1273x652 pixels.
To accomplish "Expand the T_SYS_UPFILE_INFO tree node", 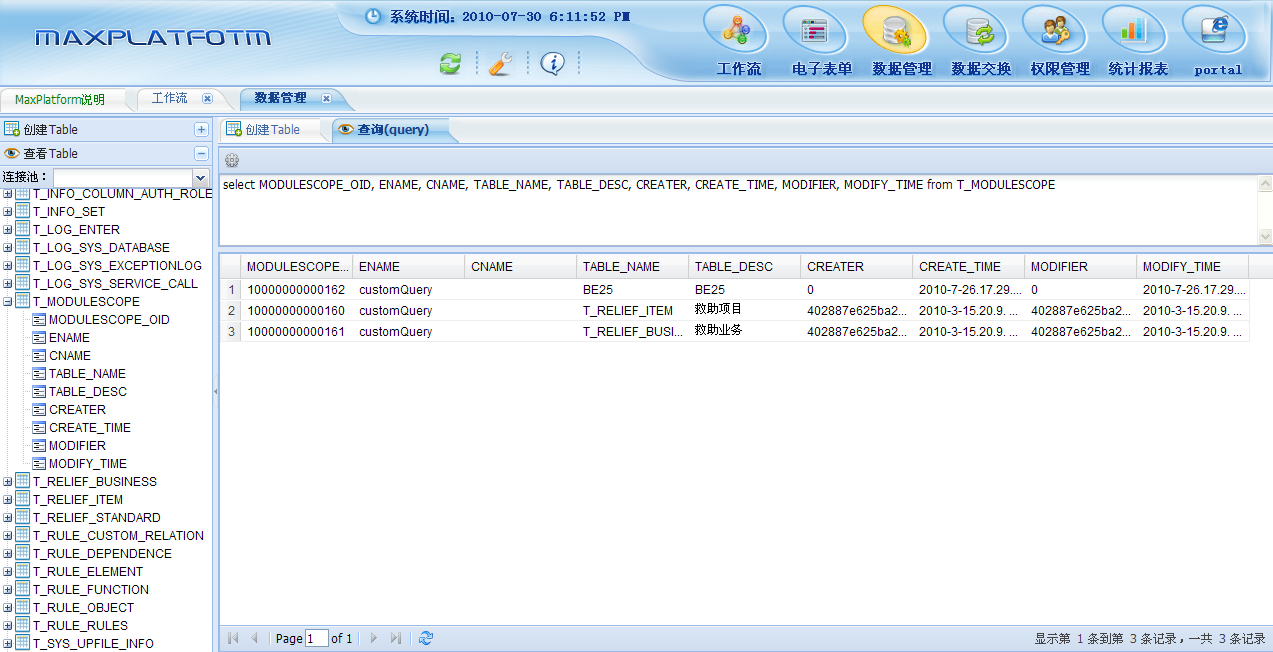I will point(8,644).
